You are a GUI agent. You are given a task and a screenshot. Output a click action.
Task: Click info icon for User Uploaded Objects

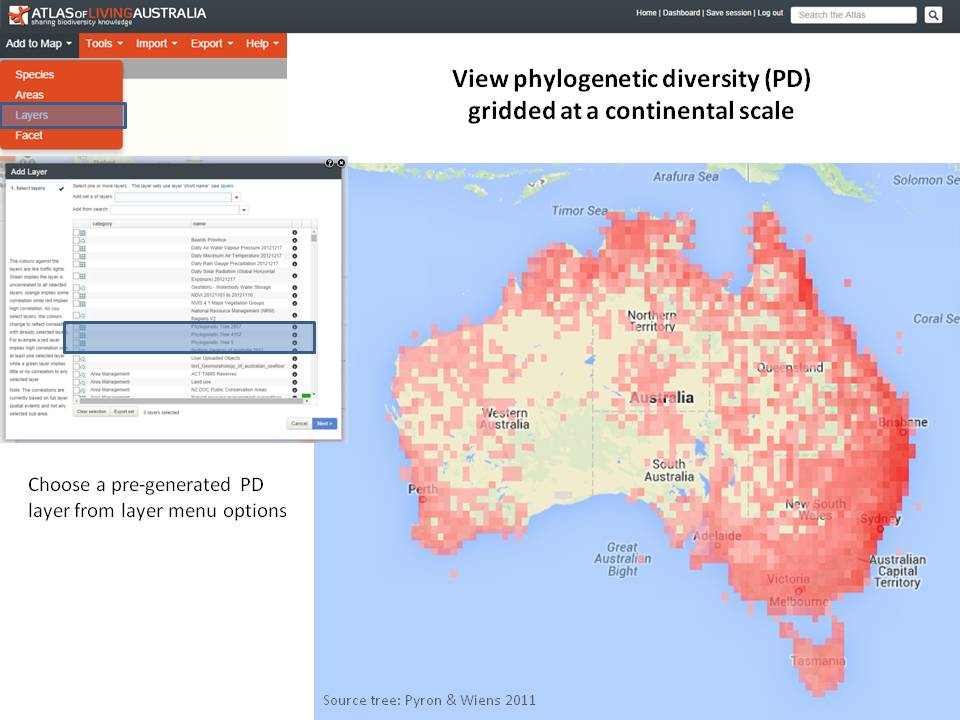pos(295,358)
